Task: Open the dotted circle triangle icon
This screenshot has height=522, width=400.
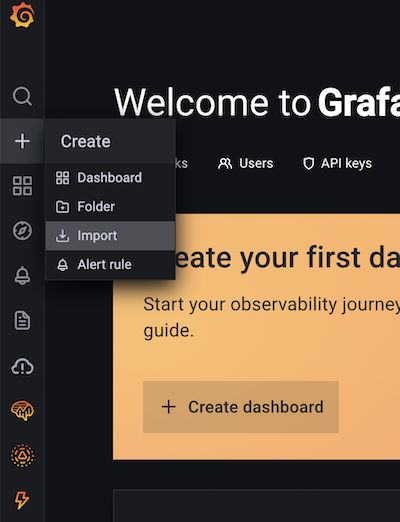Action: pyautogui.click(x=22, y=455)
